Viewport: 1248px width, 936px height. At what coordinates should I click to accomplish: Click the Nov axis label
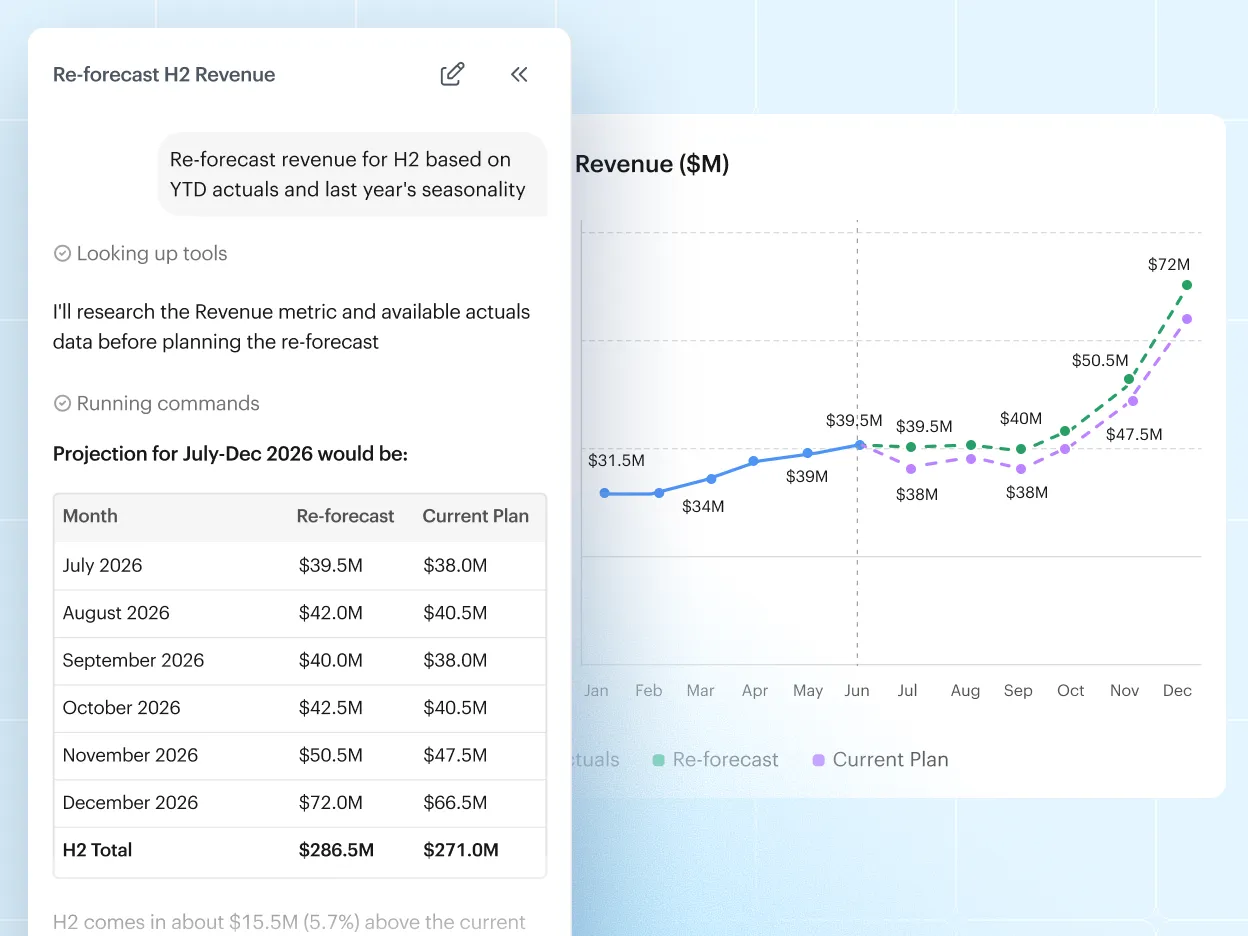1124,691
